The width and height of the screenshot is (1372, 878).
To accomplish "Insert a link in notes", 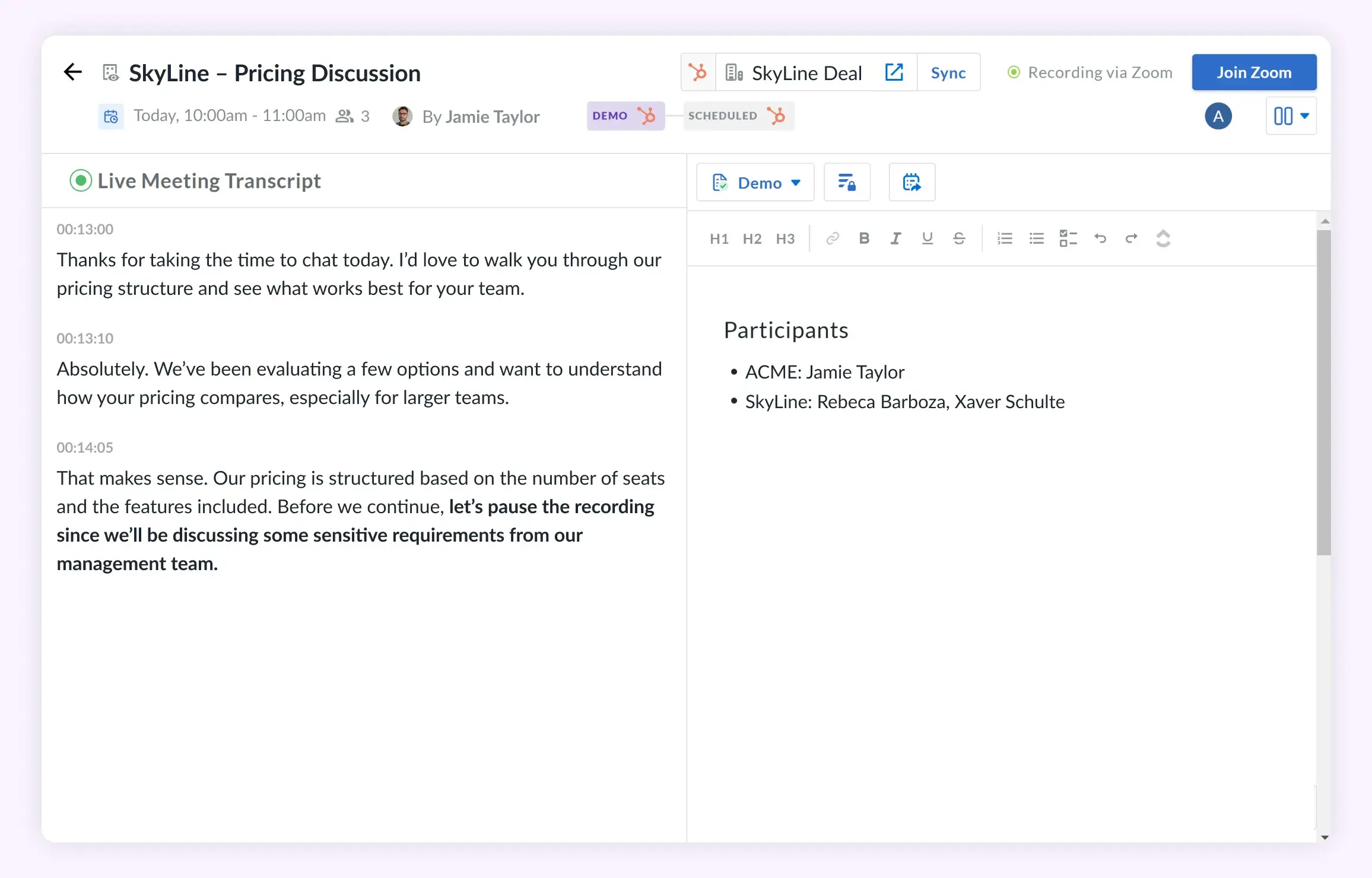I will [x=833, y=238].
